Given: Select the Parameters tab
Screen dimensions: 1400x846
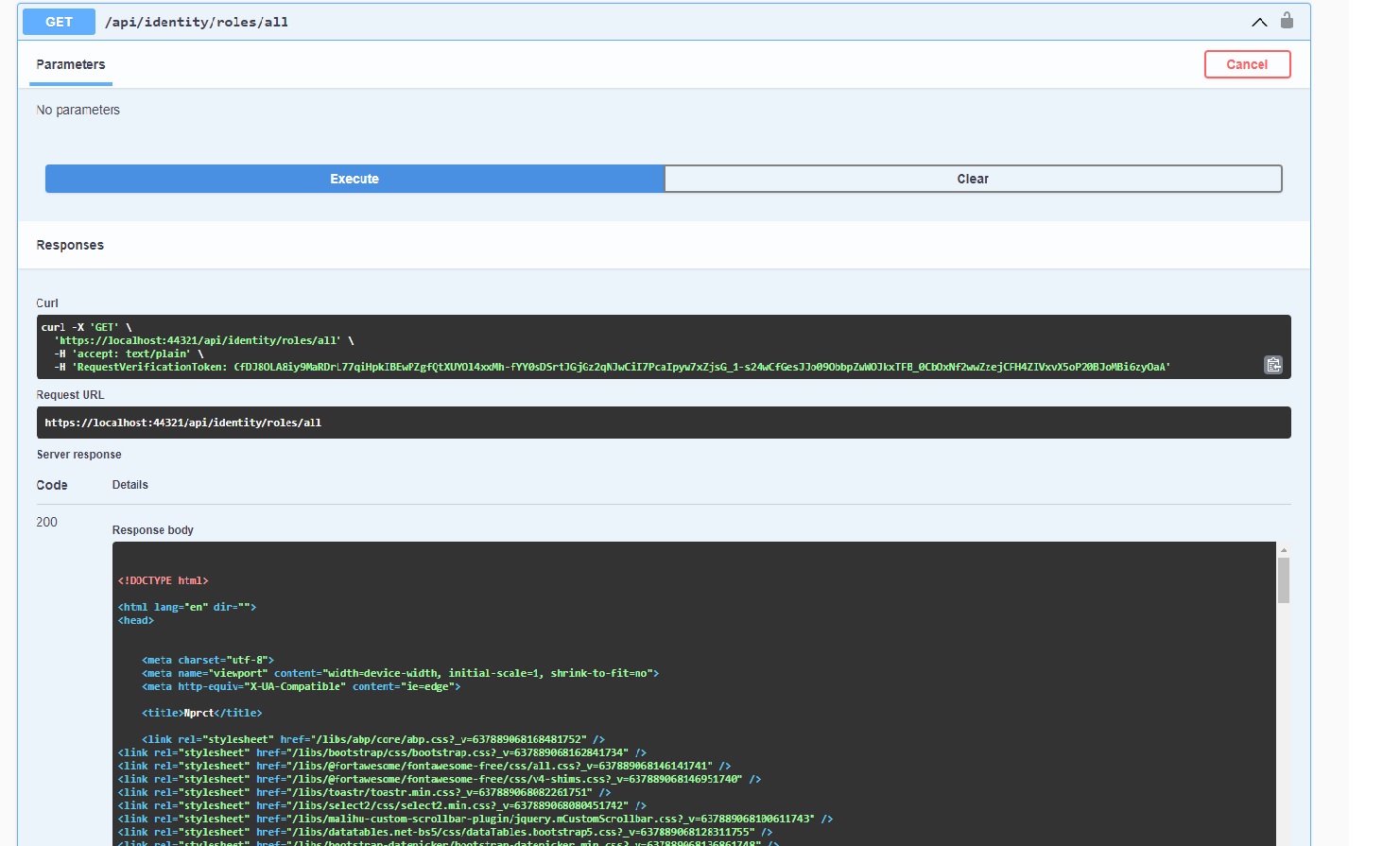Looking at the screenshot, I should tap(71, 64).
